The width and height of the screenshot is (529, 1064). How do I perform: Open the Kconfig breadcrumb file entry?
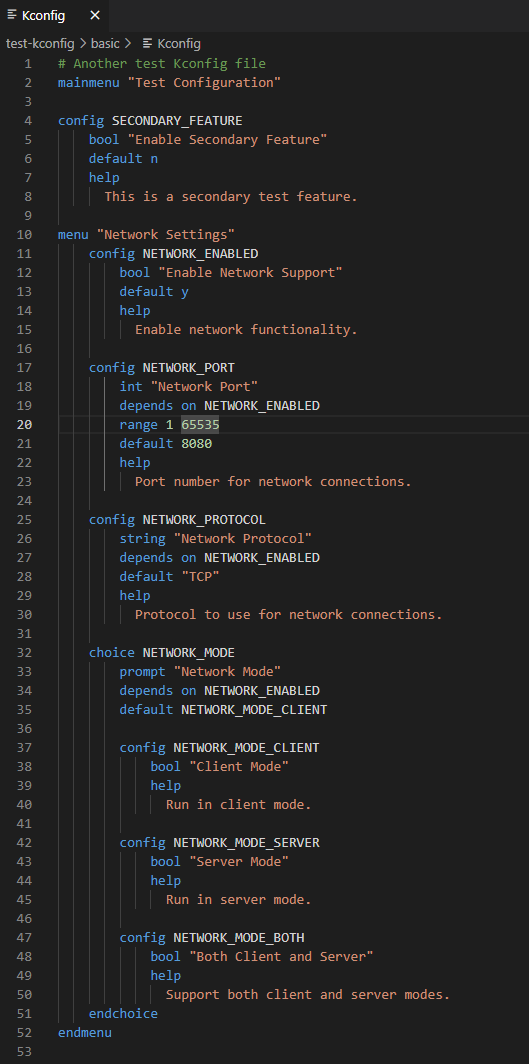(179, 43)
